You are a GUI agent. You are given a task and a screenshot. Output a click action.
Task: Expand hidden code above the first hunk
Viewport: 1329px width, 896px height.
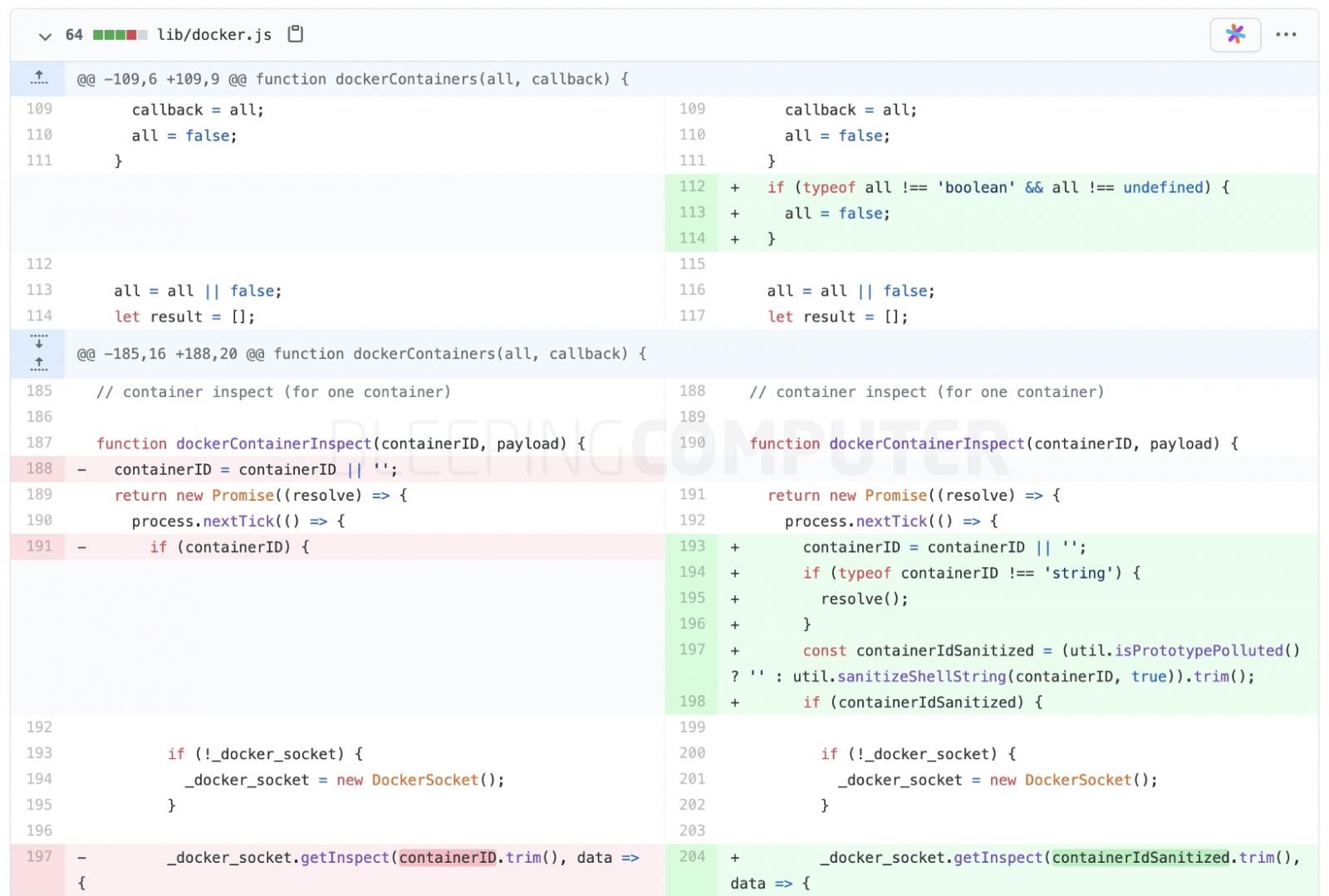point(38,77)
